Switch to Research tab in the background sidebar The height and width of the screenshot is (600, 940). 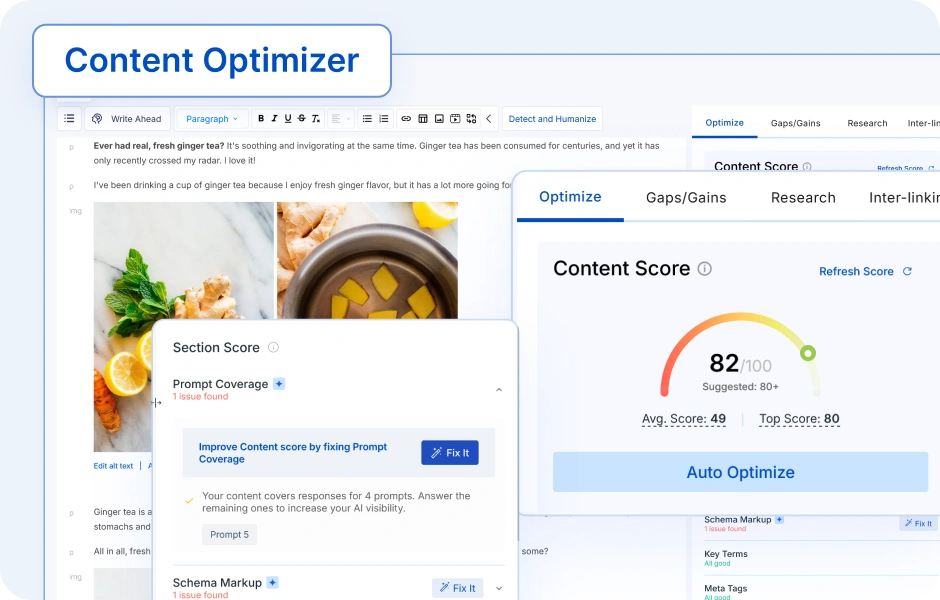[867, 123]
